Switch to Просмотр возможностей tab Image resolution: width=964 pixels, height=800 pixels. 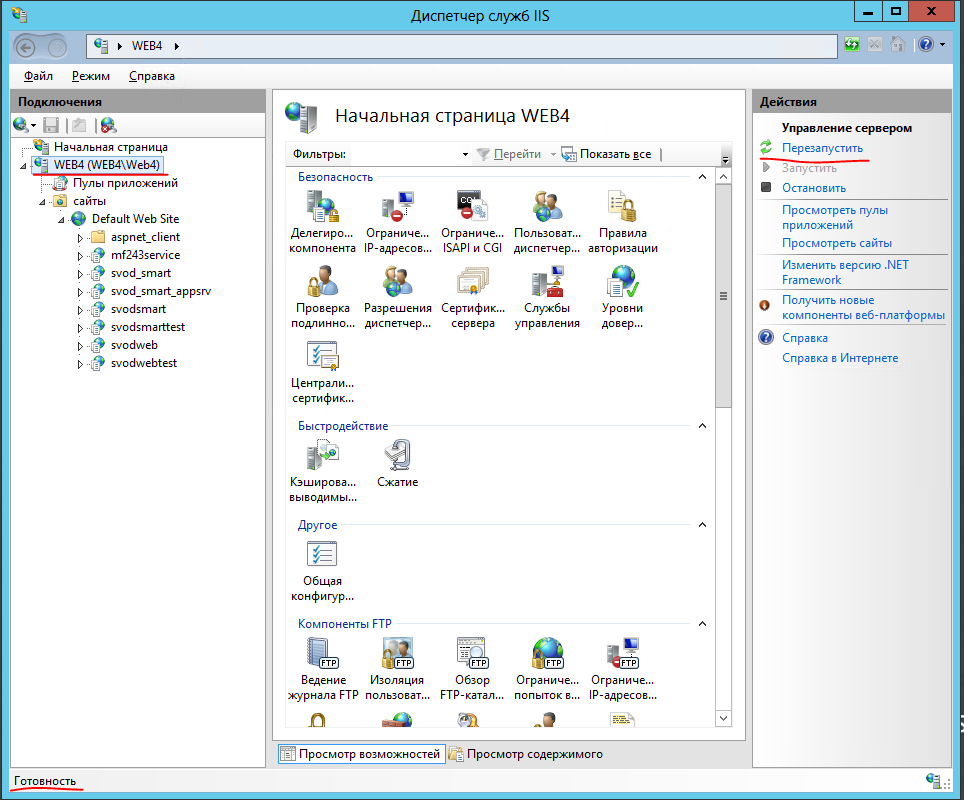pyautogui.click(x=361, y=754)
